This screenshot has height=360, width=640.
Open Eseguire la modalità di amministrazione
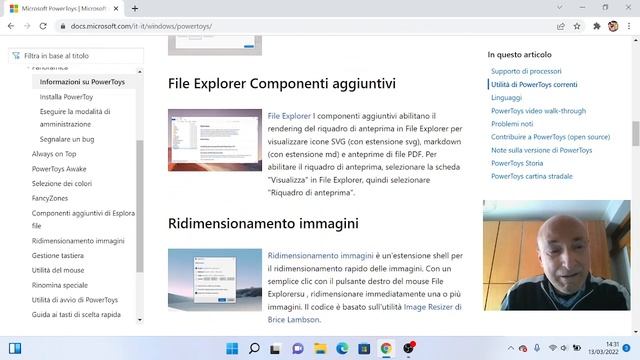pyautogui.click(x=75, y=118)
